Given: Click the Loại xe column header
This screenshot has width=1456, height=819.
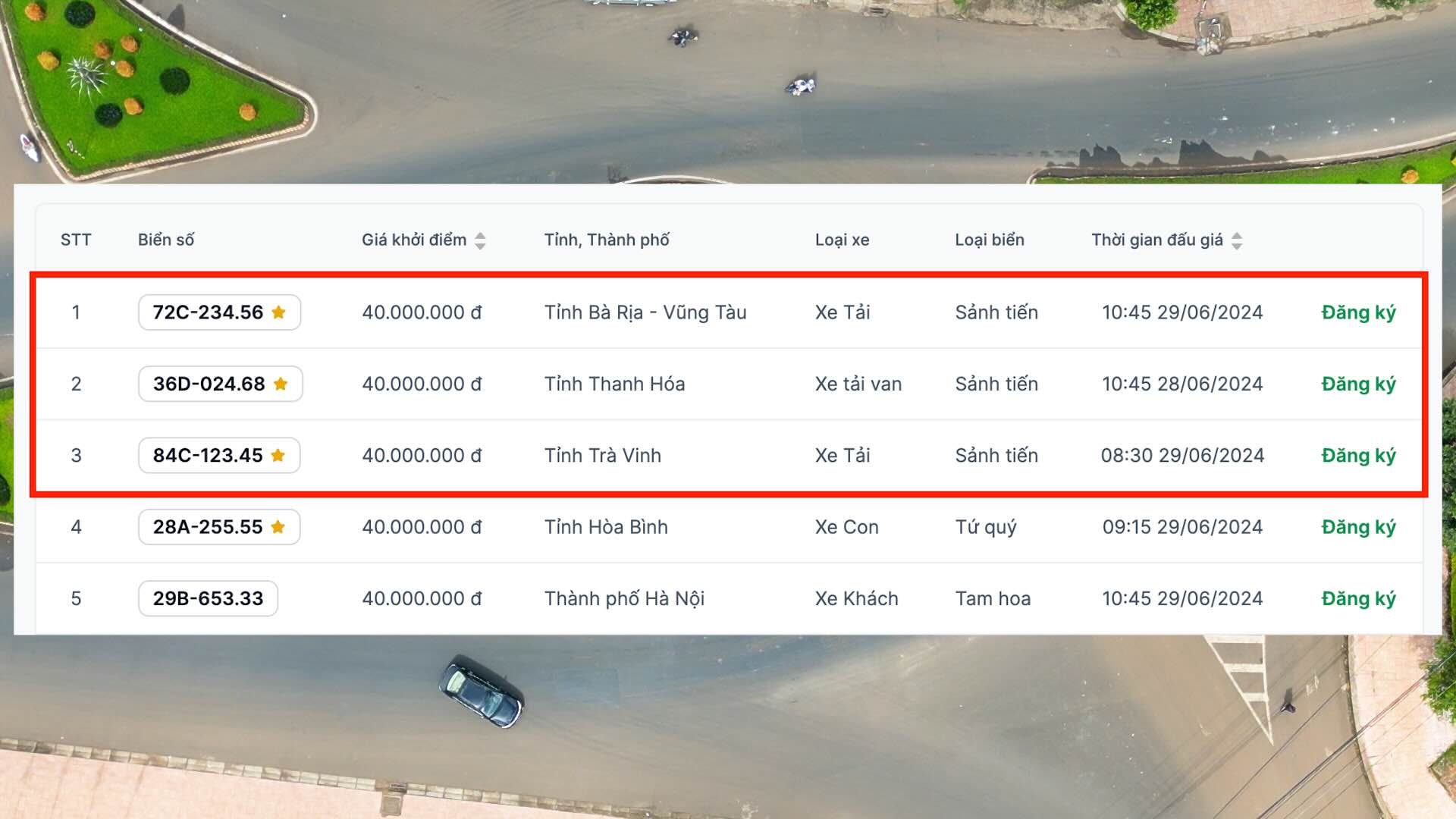Looking at the screenshot, I should coord(842,240).
